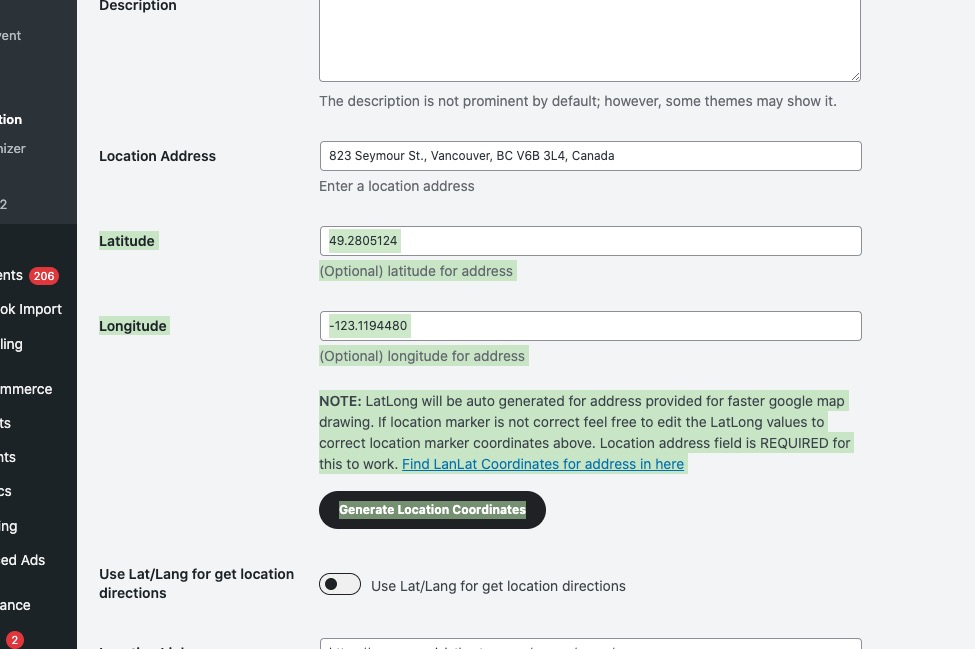Focus the Latitude input field
The height and width of the screenshot is (649, 975).
(x=590, y=241)
